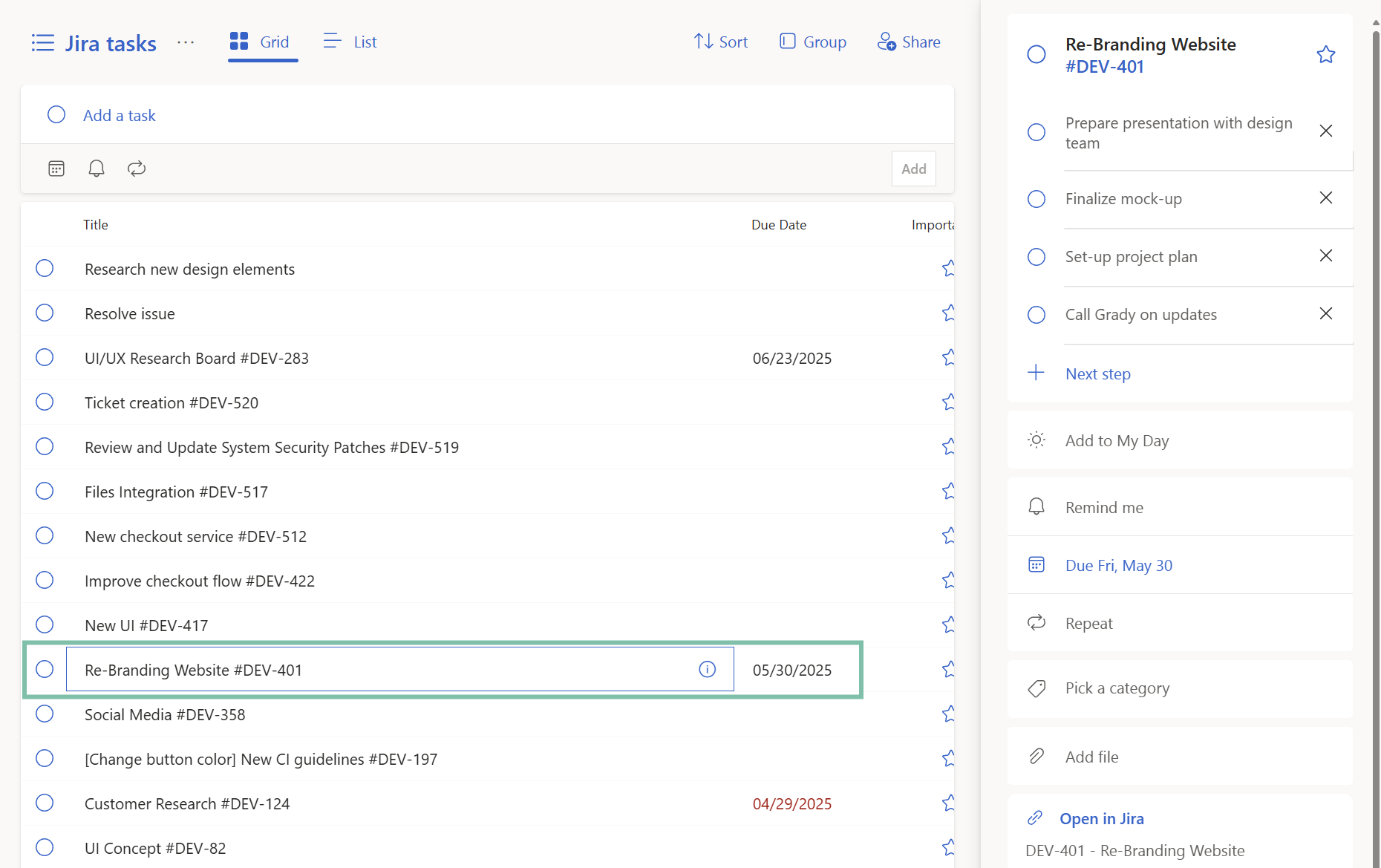Remove the Finalize mock-up step
1381x868 pixels.
[1325, 198]
